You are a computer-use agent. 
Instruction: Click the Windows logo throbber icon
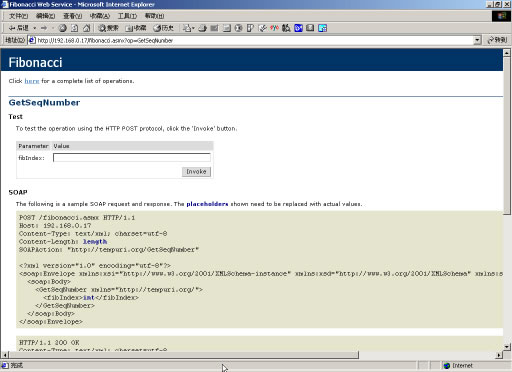pyautogui.click(x=501, y=16)
